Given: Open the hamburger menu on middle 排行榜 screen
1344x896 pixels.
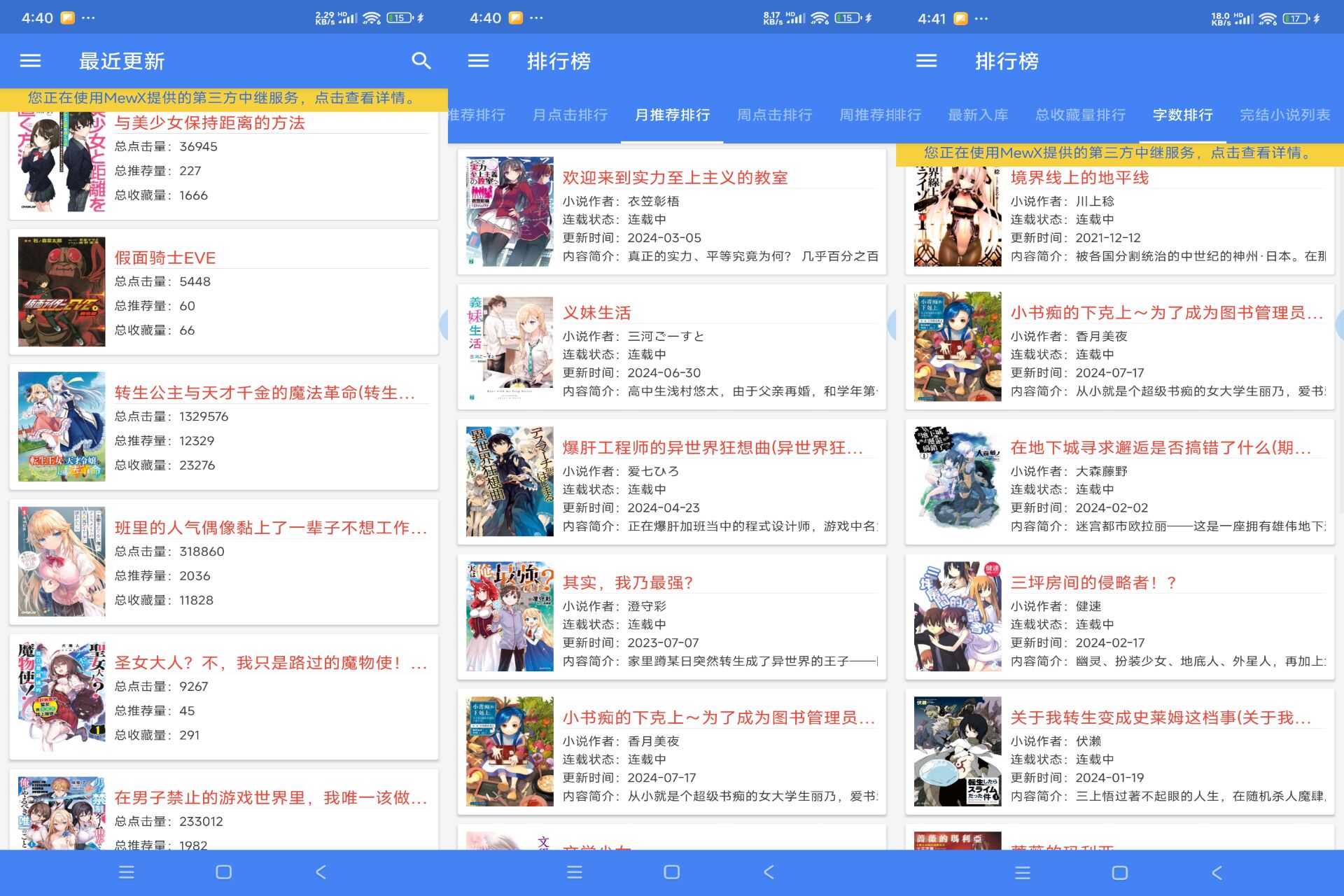Looking at the screenshot, I should click(x=478, y=62).
